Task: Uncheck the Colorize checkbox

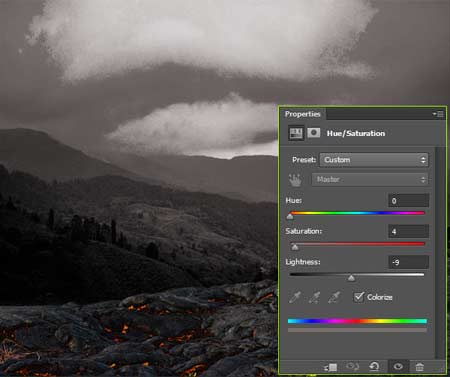Action: (x=359, y=297)
